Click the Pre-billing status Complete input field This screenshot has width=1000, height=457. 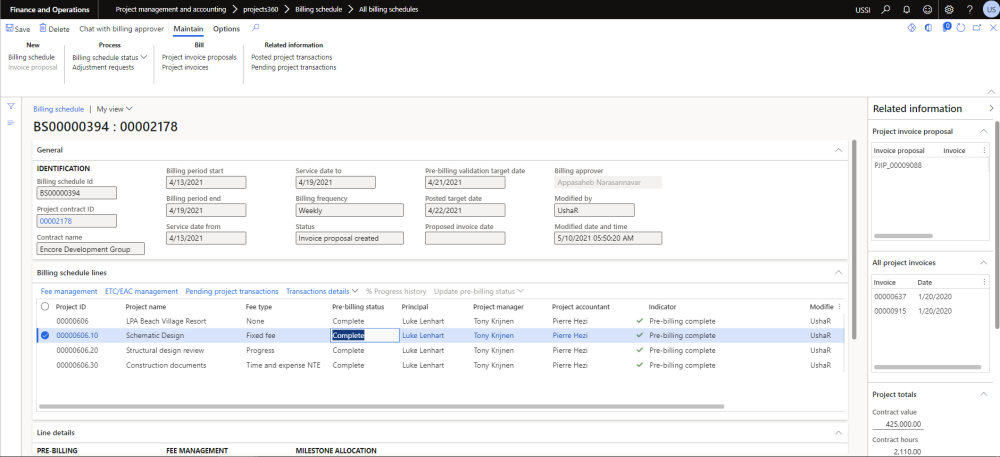(364, 336)
